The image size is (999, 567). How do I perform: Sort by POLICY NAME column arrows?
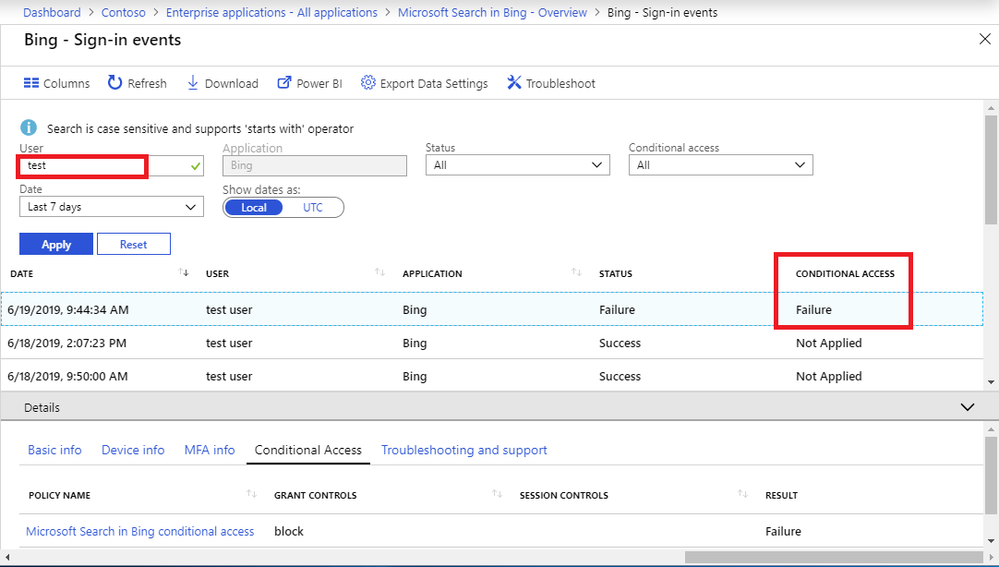point(252,494)
